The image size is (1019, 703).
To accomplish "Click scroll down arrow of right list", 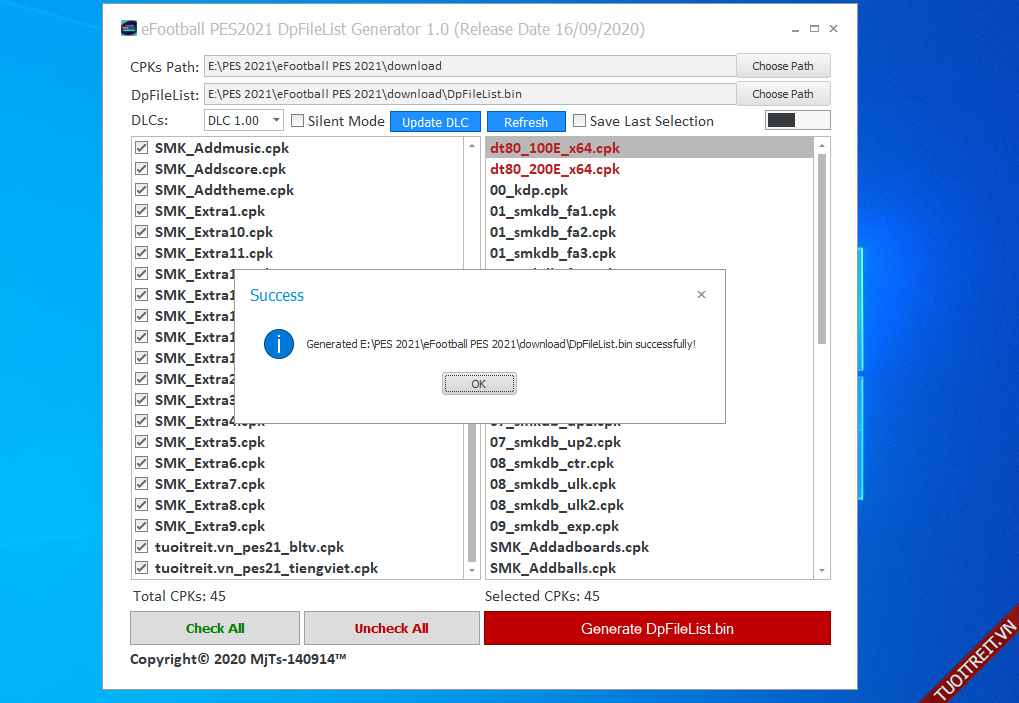I will coord(822,570).
